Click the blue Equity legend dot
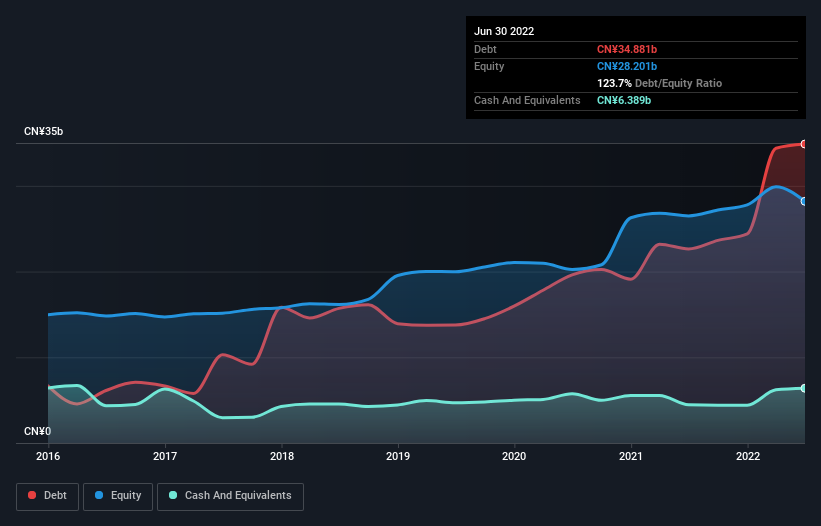 point(99,495)
